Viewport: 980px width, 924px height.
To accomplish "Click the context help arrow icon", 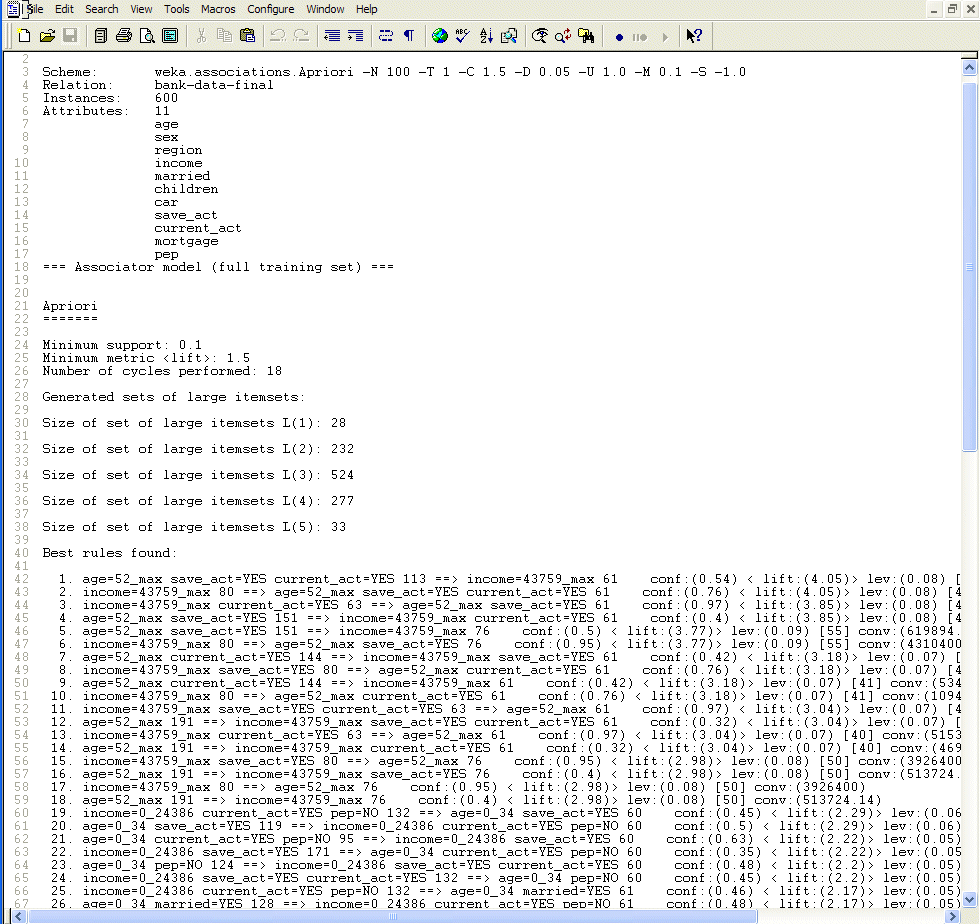I will 694,36.
